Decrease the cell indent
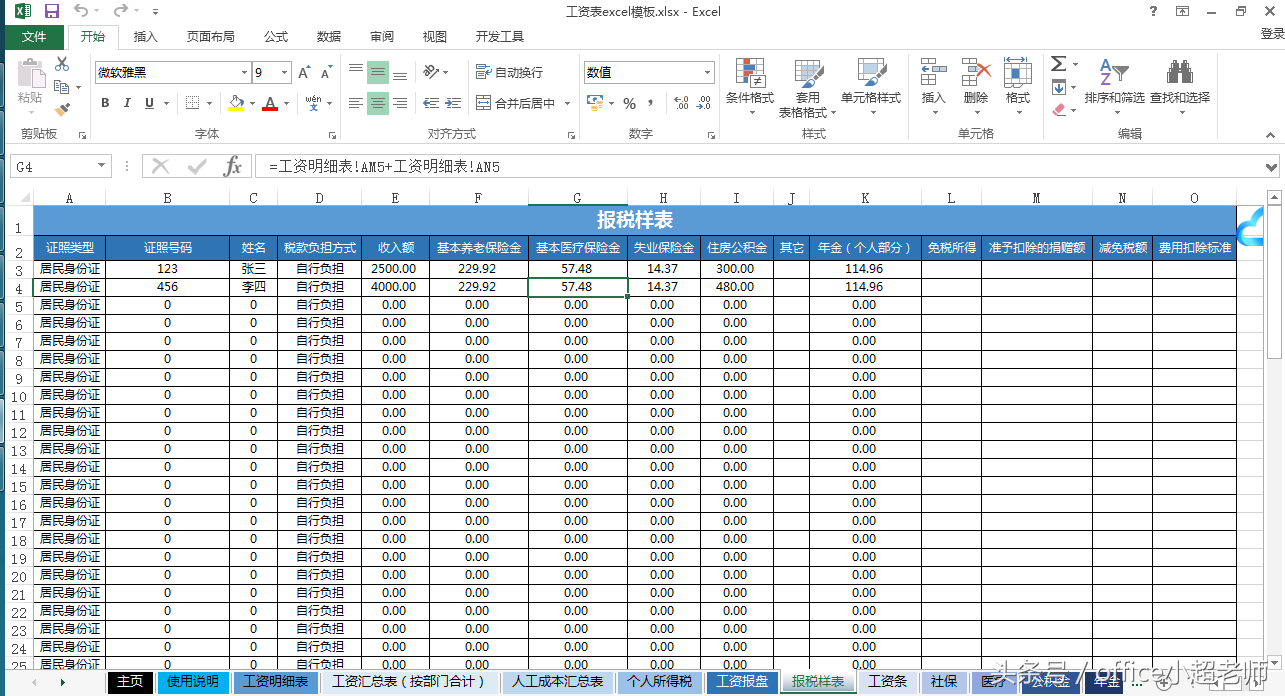 pos(431,103)
